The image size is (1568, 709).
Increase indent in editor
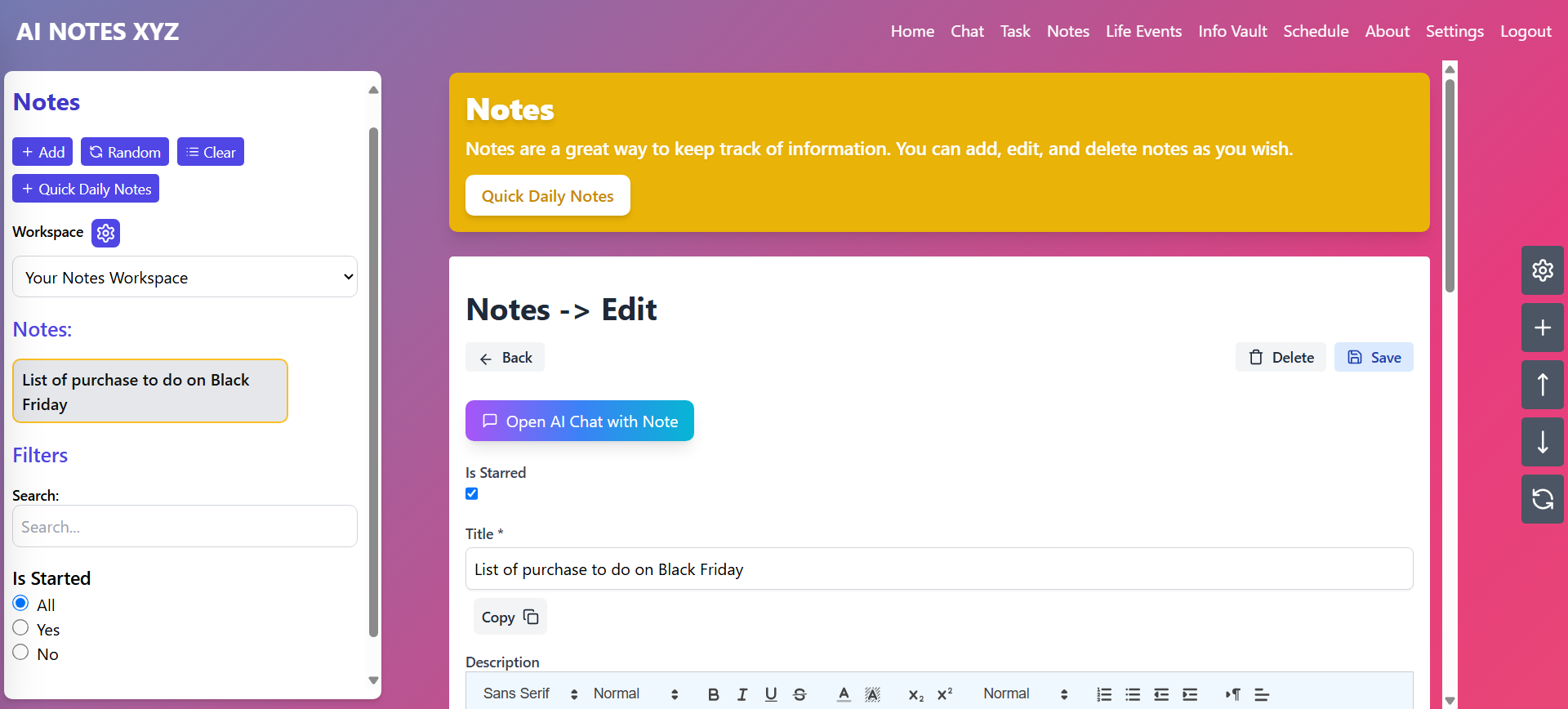coord(1190,694)
